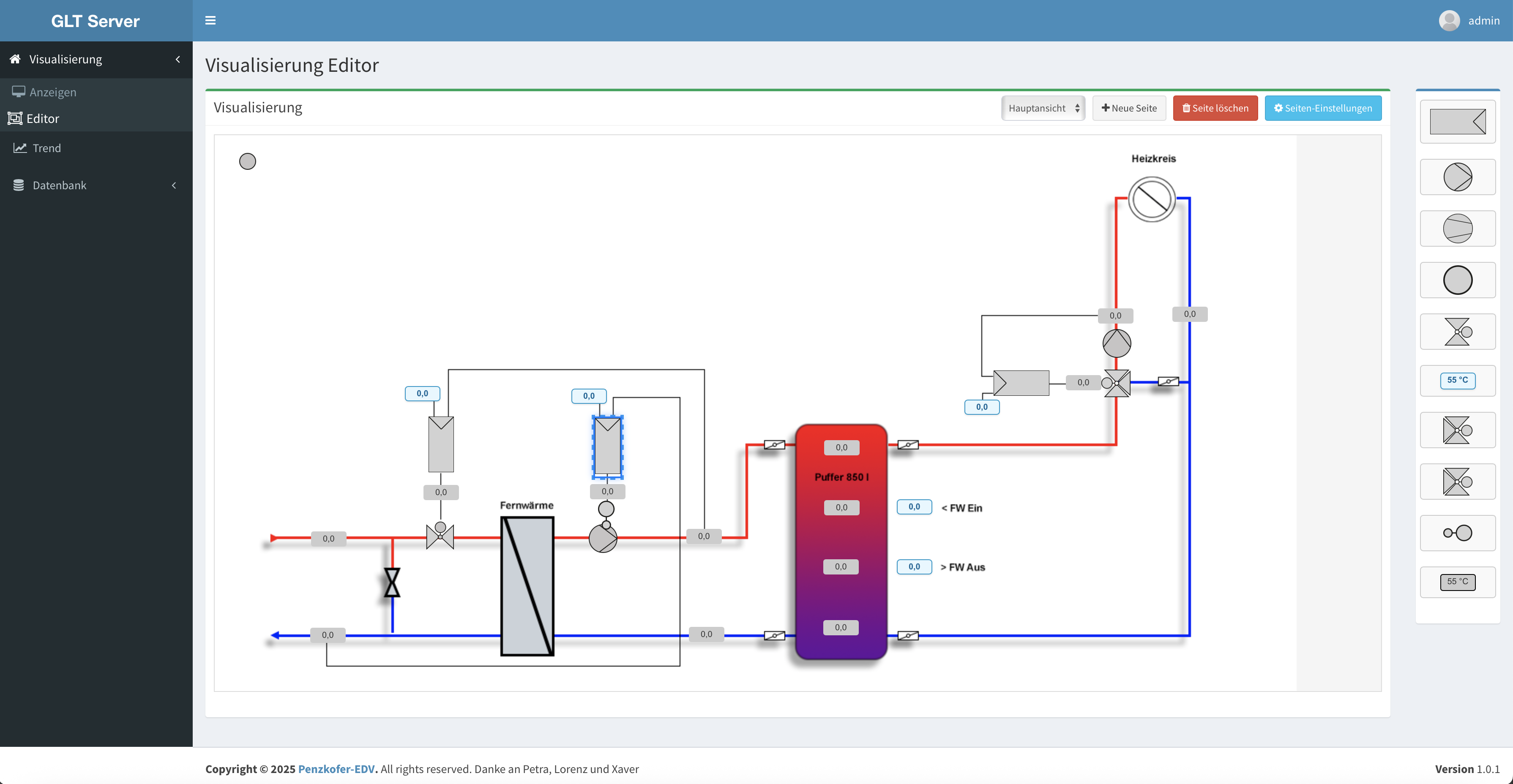
Task: Select the Fernwärme label on canvas
Action: (x=526, y=506)
